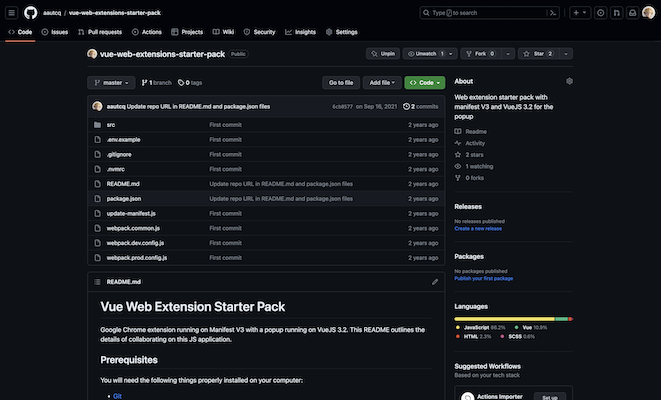Open the repository Settings tab

[x=341, y=32]
